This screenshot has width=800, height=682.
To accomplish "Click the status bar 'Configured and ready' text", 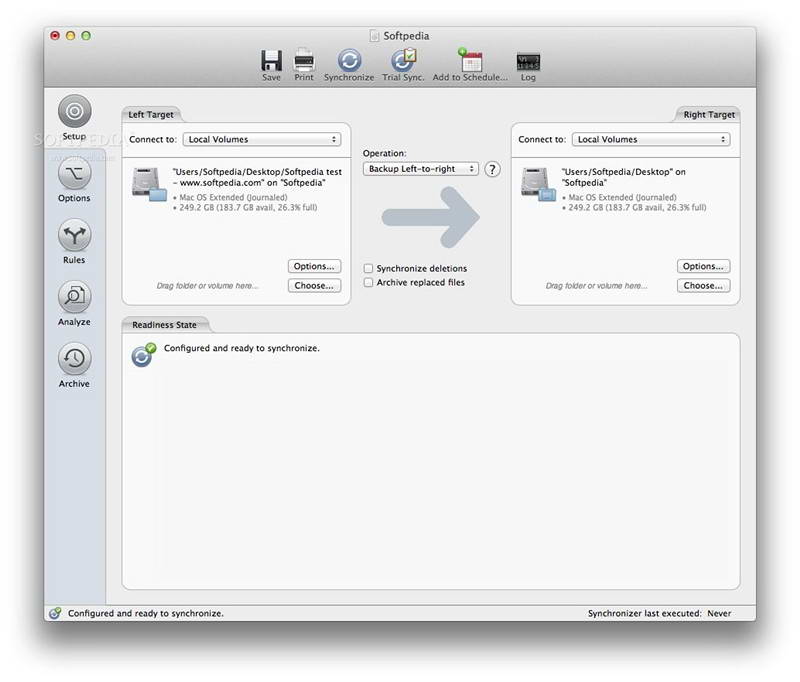I will point(146,613).
